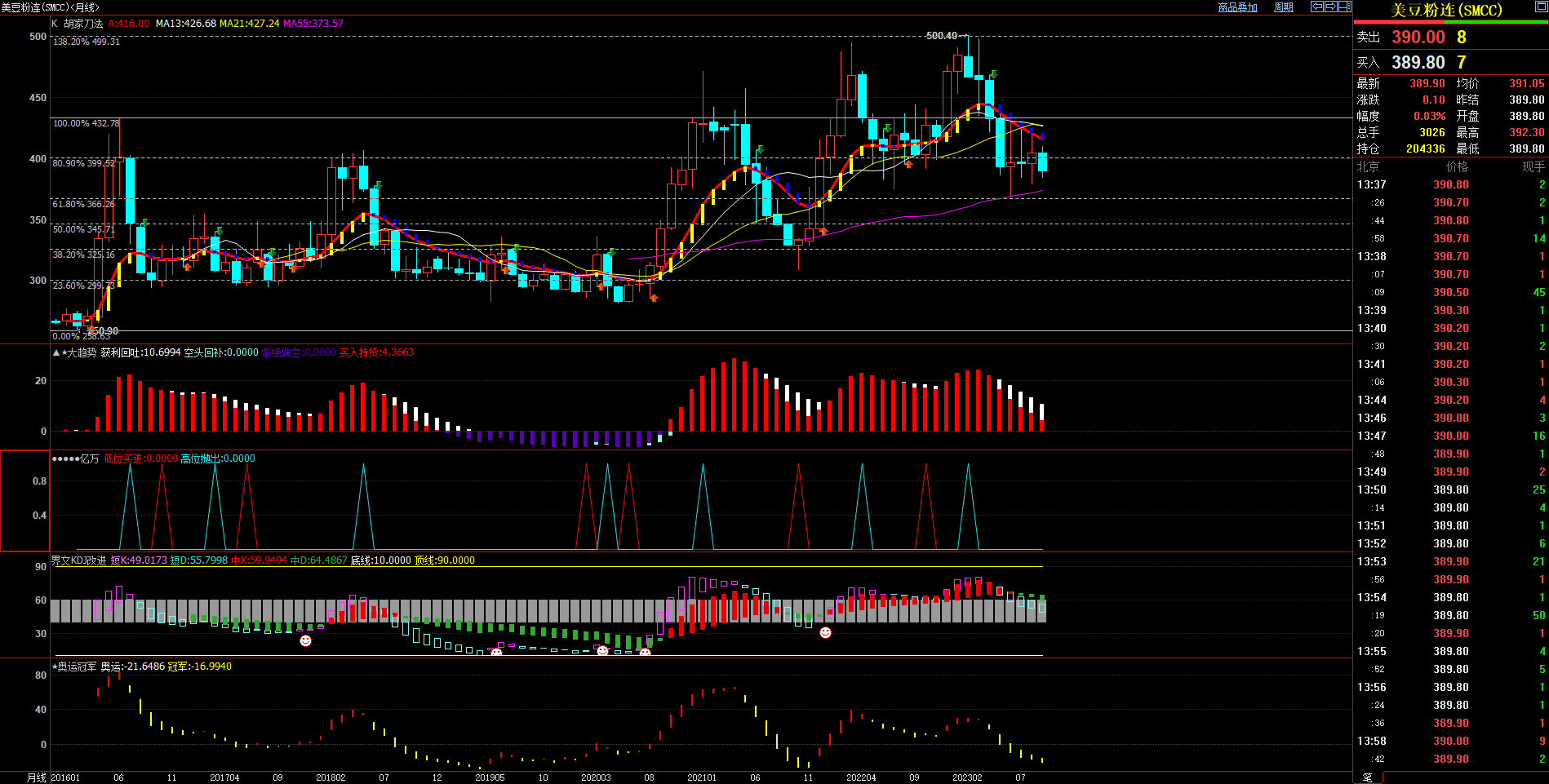Click the 界文KDJ改进 indicator label
Image resolution: width=1549 pixels, height=784 pixels.
pyautogui.click(x=79, y=560)
